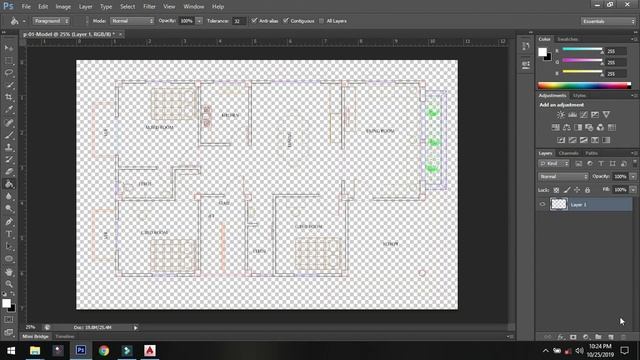This screenshot has height=360, width=640.
Task: Select the Hand tool
Action: pyautogui.click(x=9, y=272)
